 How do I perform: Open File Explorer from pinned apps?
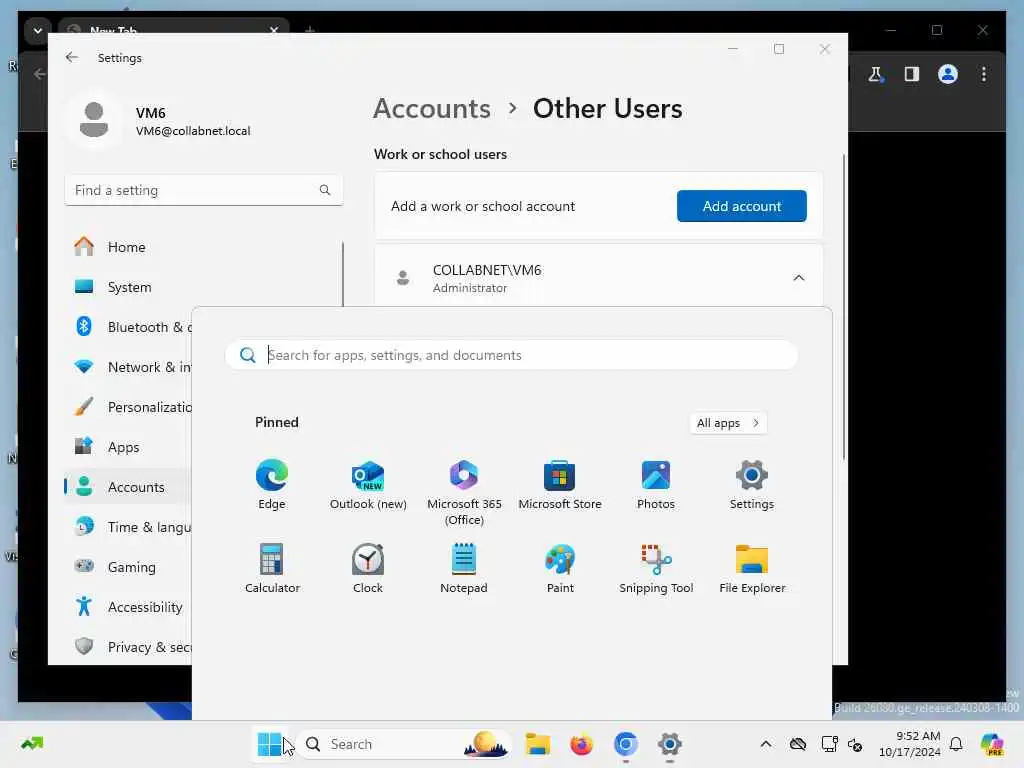pos(752,568)
